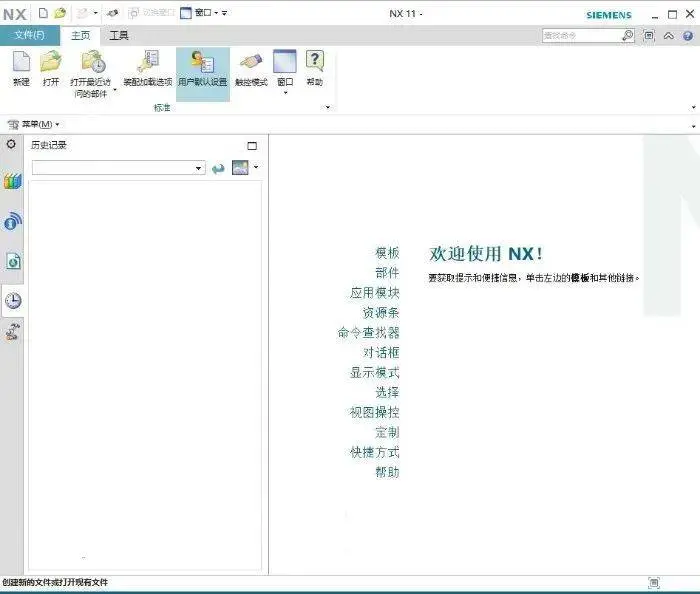Screen dimensions: 700x594
Task: Select the History clock tab
Action: click(x=13, y=301)
